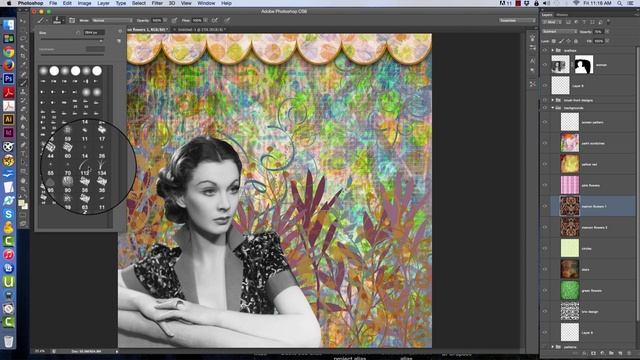The image size is (640, 360).
Task: Create new fill or adjustment layer
Action: (602, 353)
